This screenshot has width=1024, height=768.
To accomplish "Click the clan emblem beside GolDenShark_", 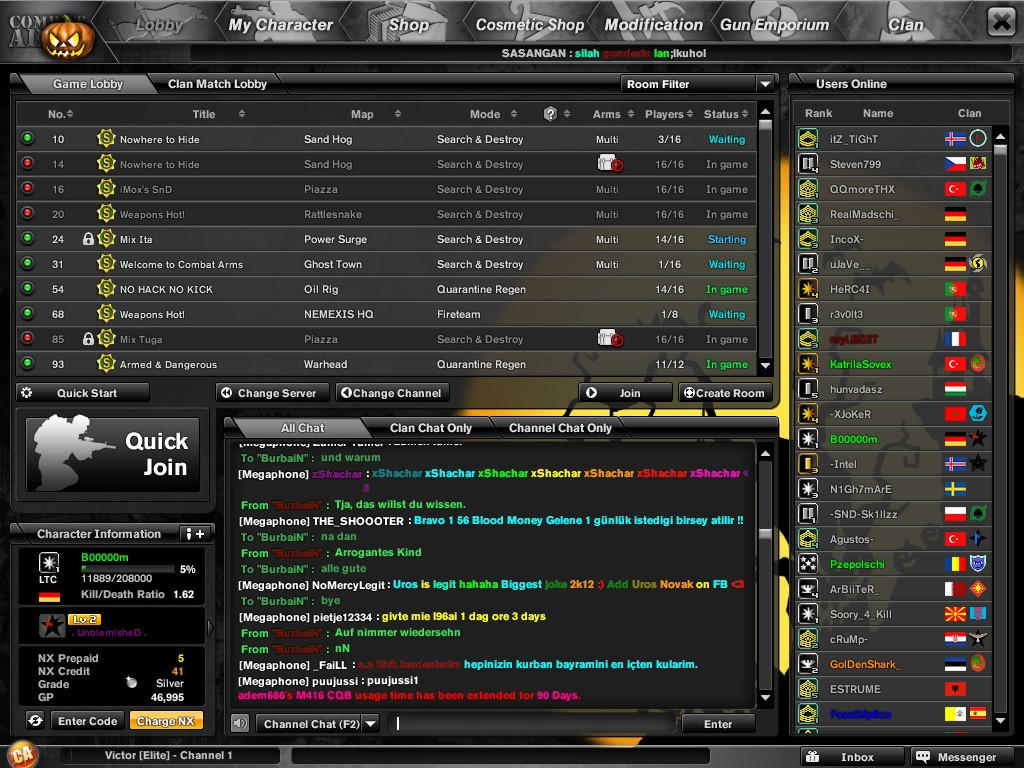I will 978,664.
